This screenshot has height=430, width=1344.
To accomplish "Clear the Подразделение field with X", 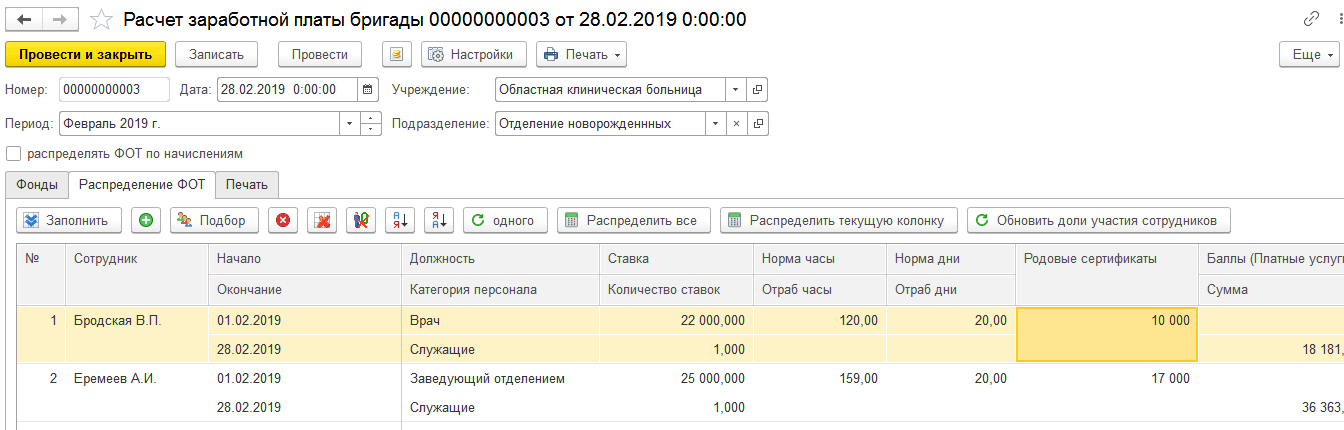I will click(x=736, y=124).
